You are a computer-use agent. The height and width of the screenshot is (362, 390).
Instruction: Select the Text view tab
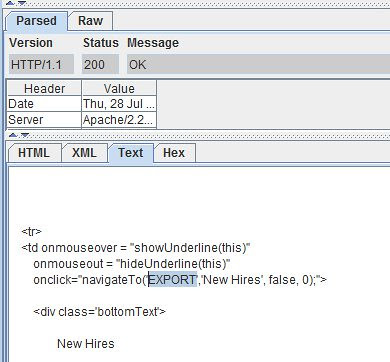[x=130, y=153]
